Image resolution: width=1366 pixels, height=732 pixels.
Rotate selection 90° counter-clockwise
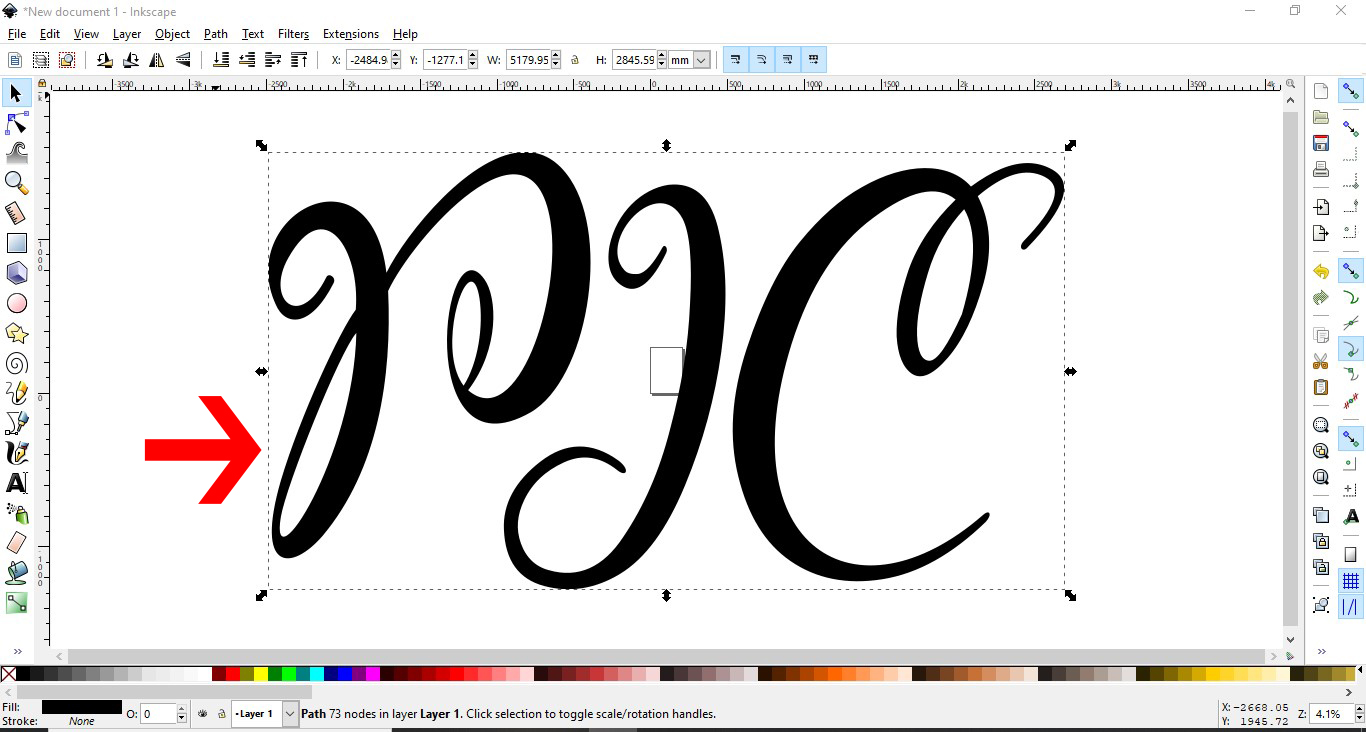click(105, 60)
